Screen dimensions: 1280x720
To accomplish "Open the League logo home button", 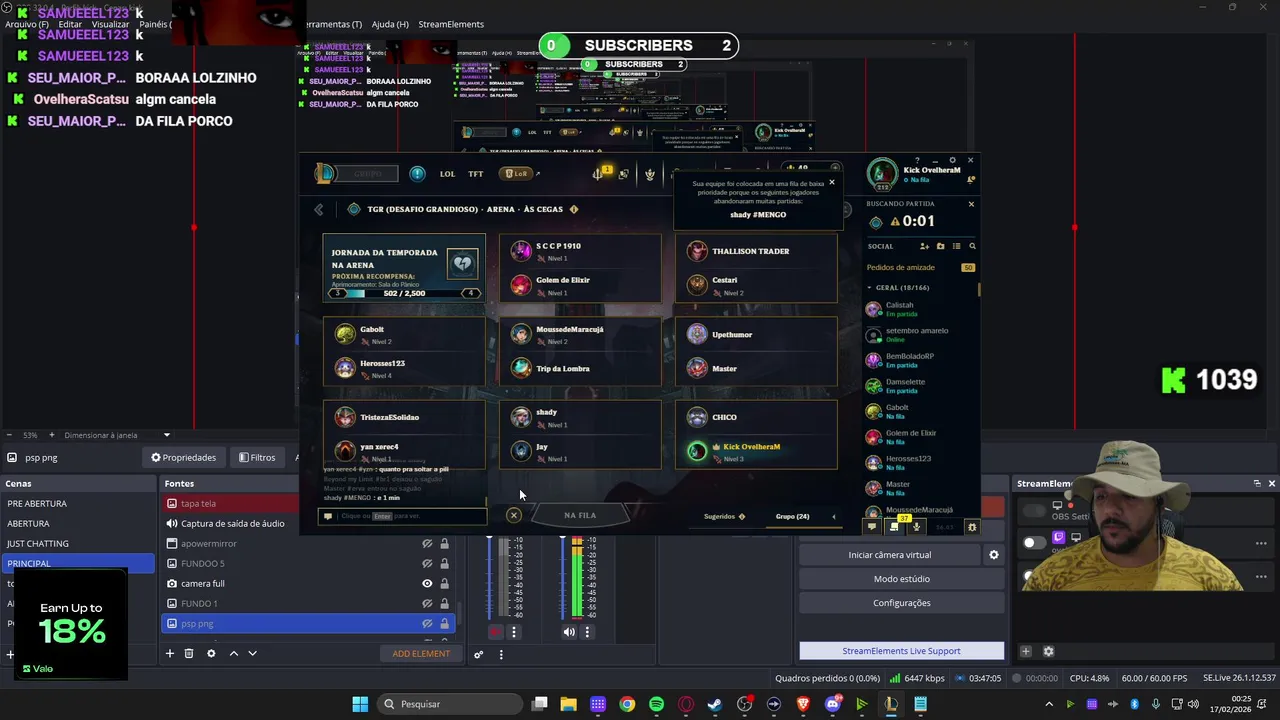I will [324, 173].
